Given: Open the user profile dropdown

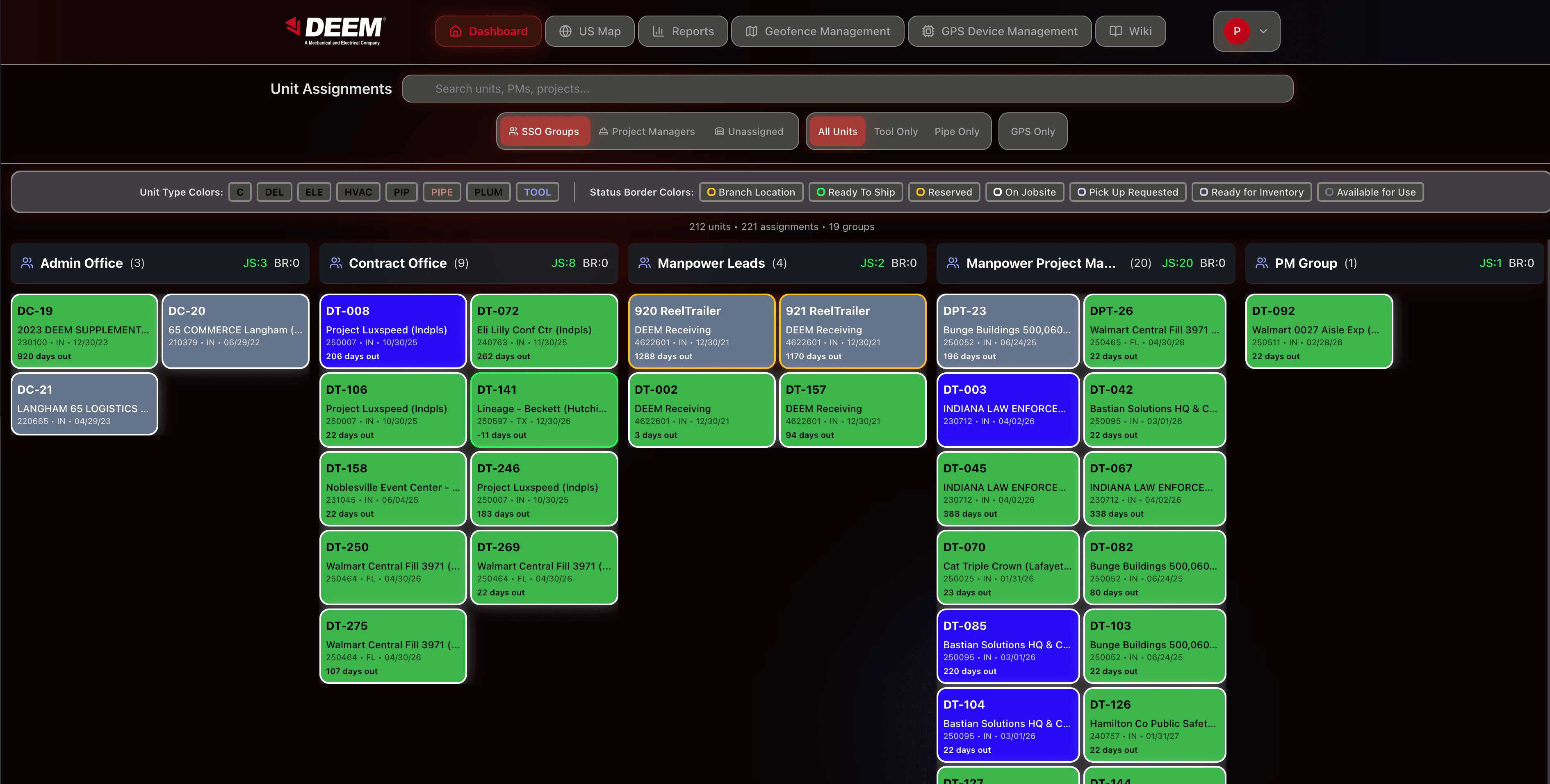Looking at the screenshot, I should 1246,31.
